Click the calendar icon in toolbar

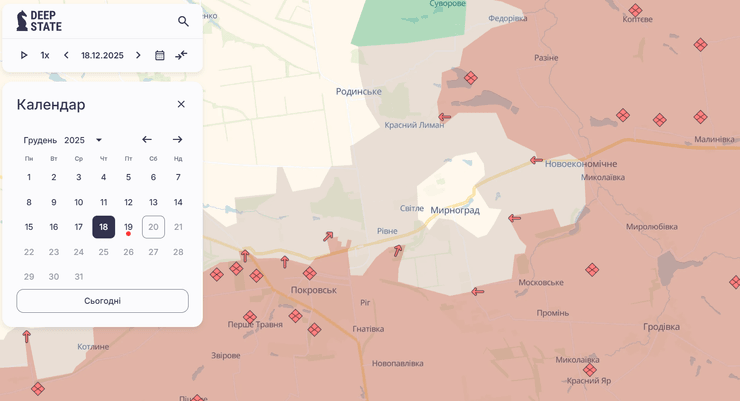[x=160, y=55]
